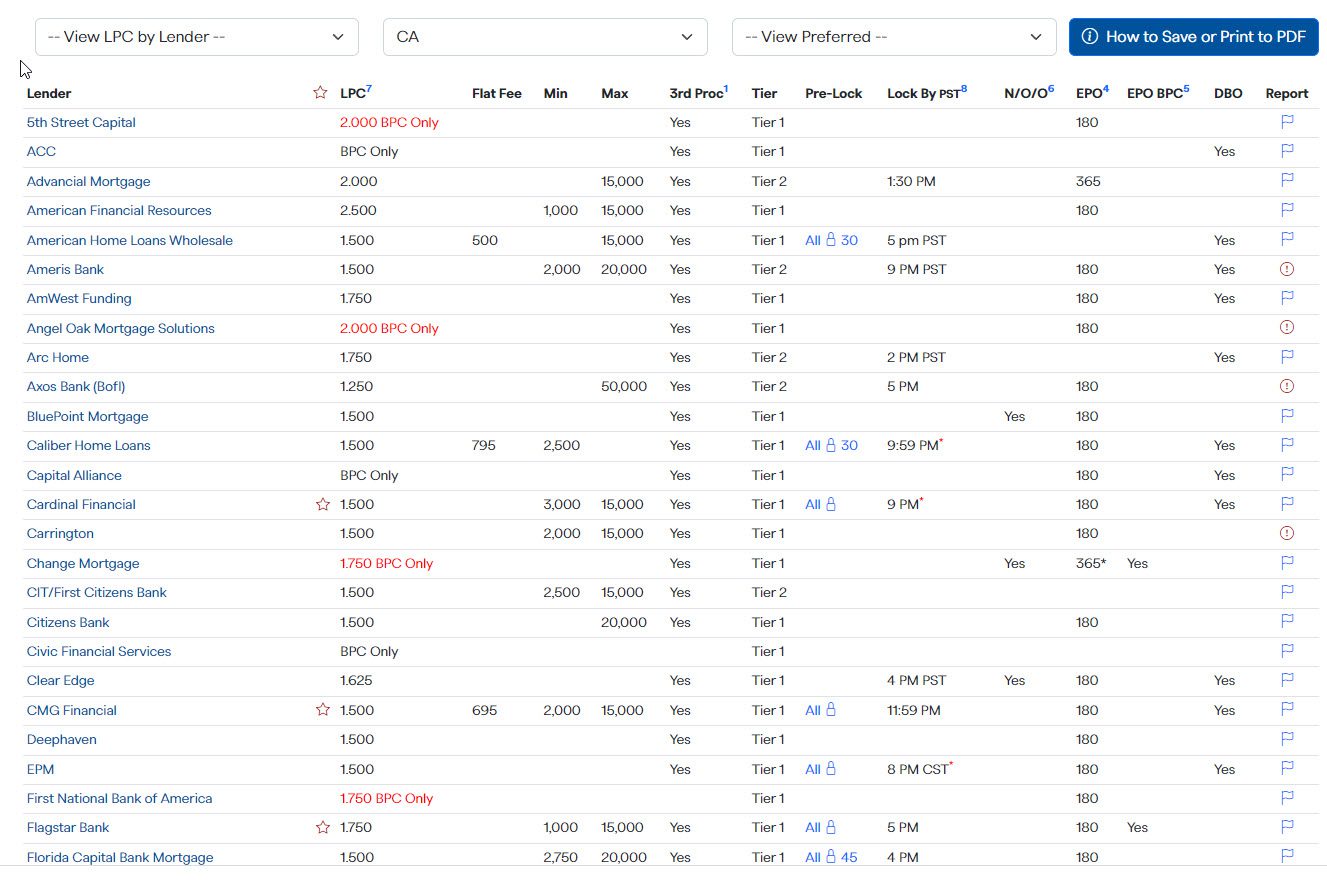Click the star icon in the table header
This screenshot has width=1327, height=881.
320,92
